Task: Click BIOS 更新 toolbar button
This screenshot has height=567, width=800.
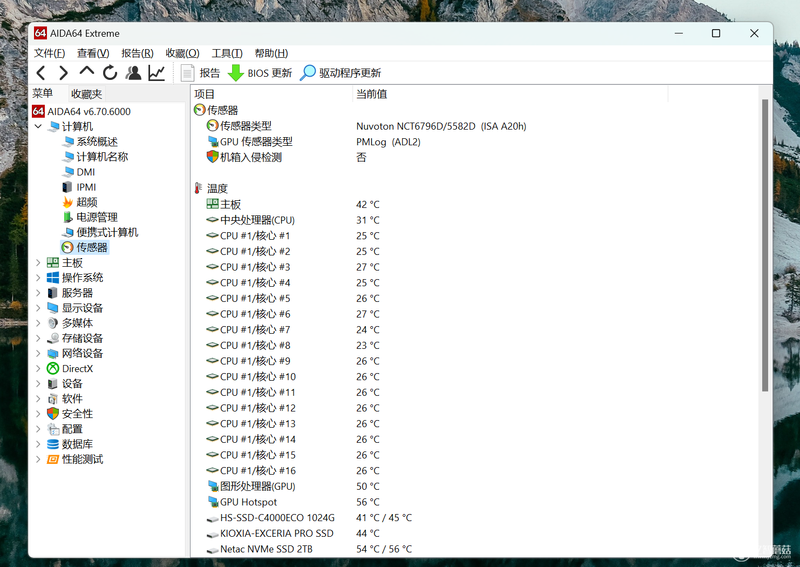Action: pos(260,73)
